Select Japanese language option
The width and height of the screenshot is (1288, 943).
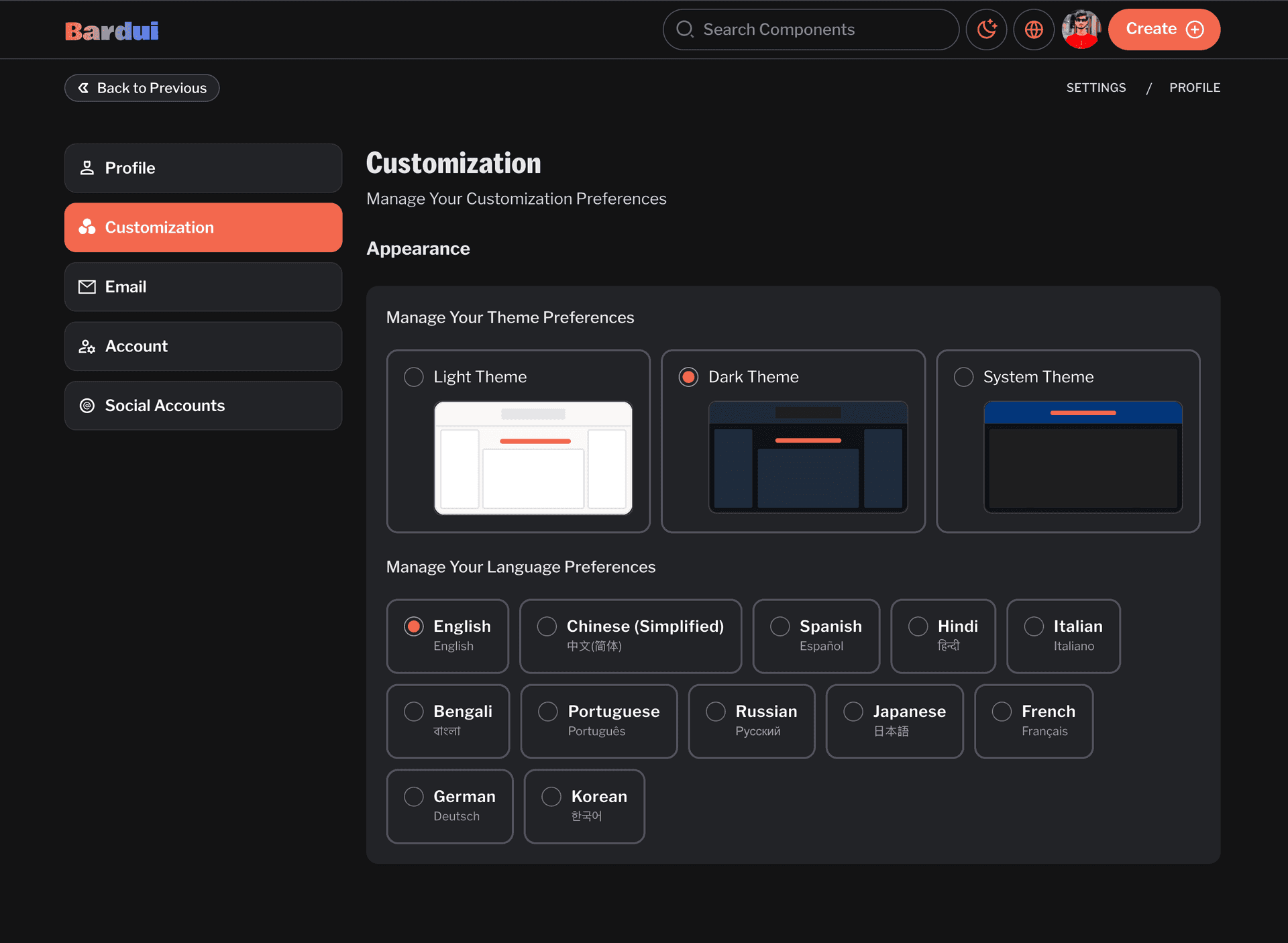853,712
